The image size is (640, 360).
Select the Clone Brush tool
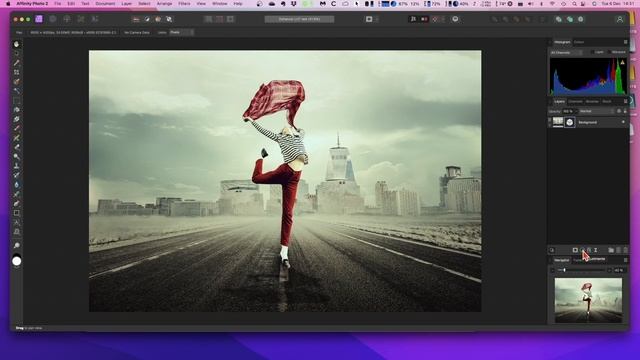click(x=16, y=166)
